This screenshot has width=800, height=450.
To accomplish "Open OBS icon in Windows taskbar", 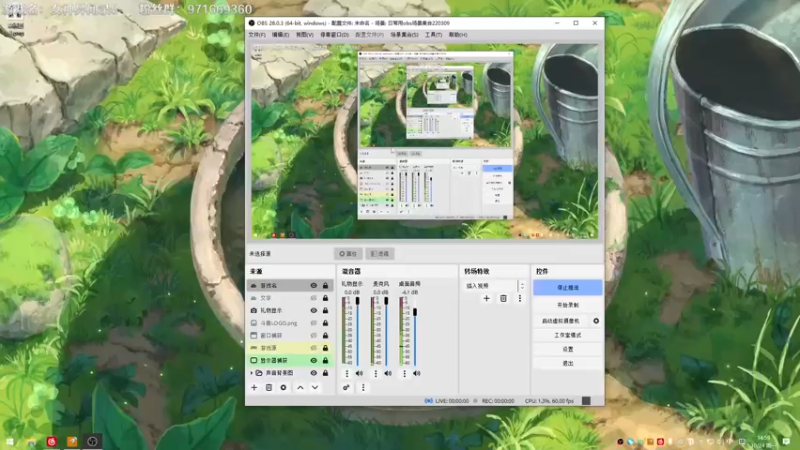I will pyautogui.click(x=92, y=441).
